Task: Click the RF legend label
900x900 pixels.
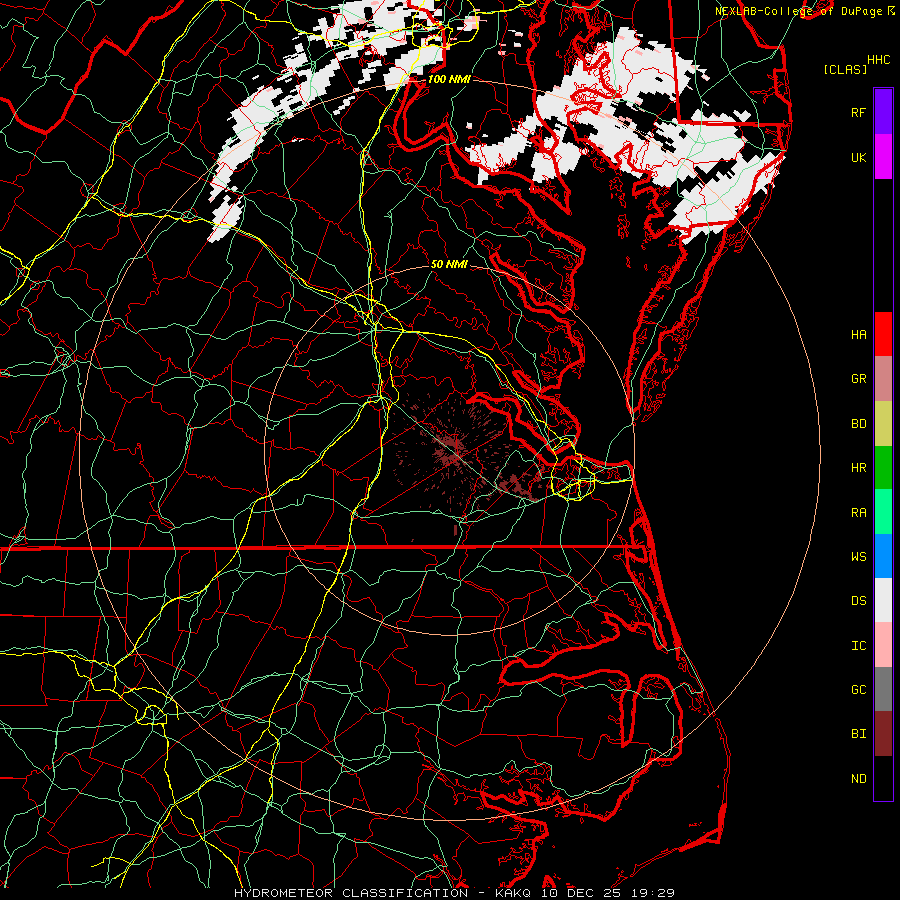Action: click(x=859, y=112)
